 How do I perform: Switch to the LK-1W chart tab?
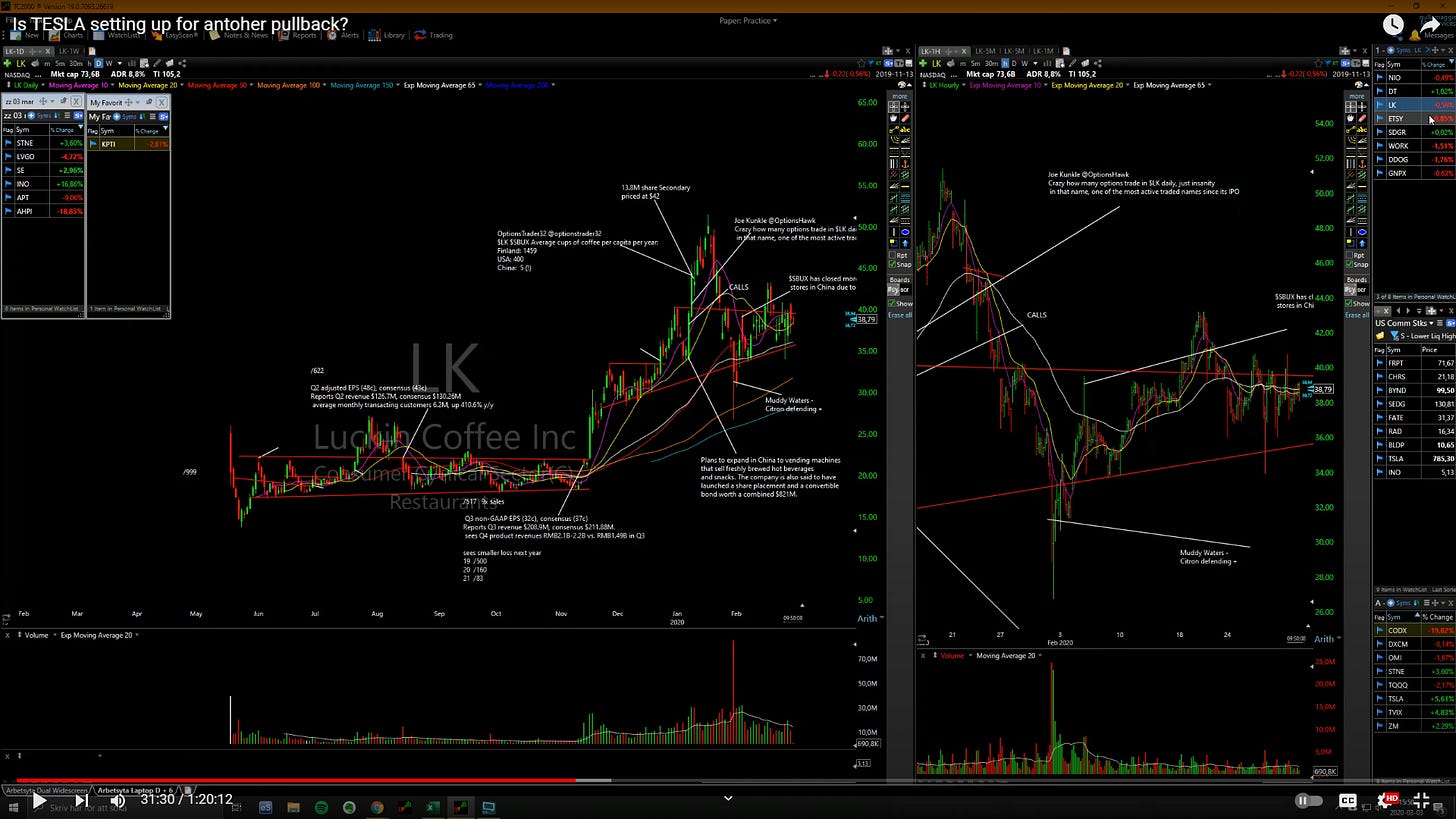tap(69, 51)
